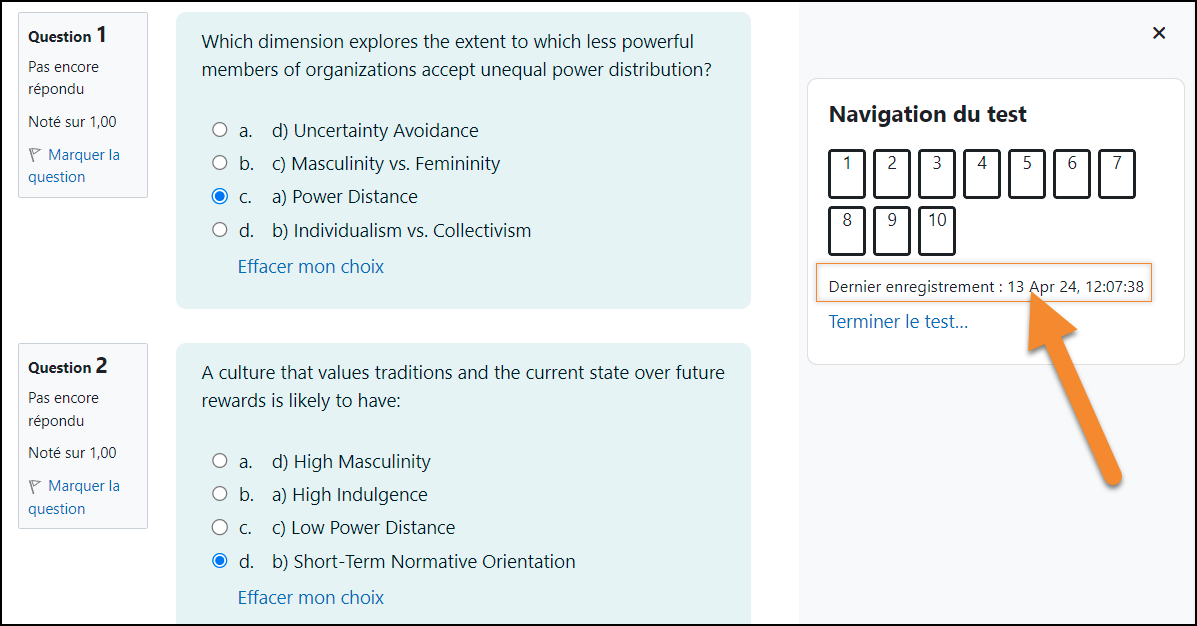This screenshot has width=1197, height=626.
Task: Click the flag icon for Question 2
Action: pos(35,486)
